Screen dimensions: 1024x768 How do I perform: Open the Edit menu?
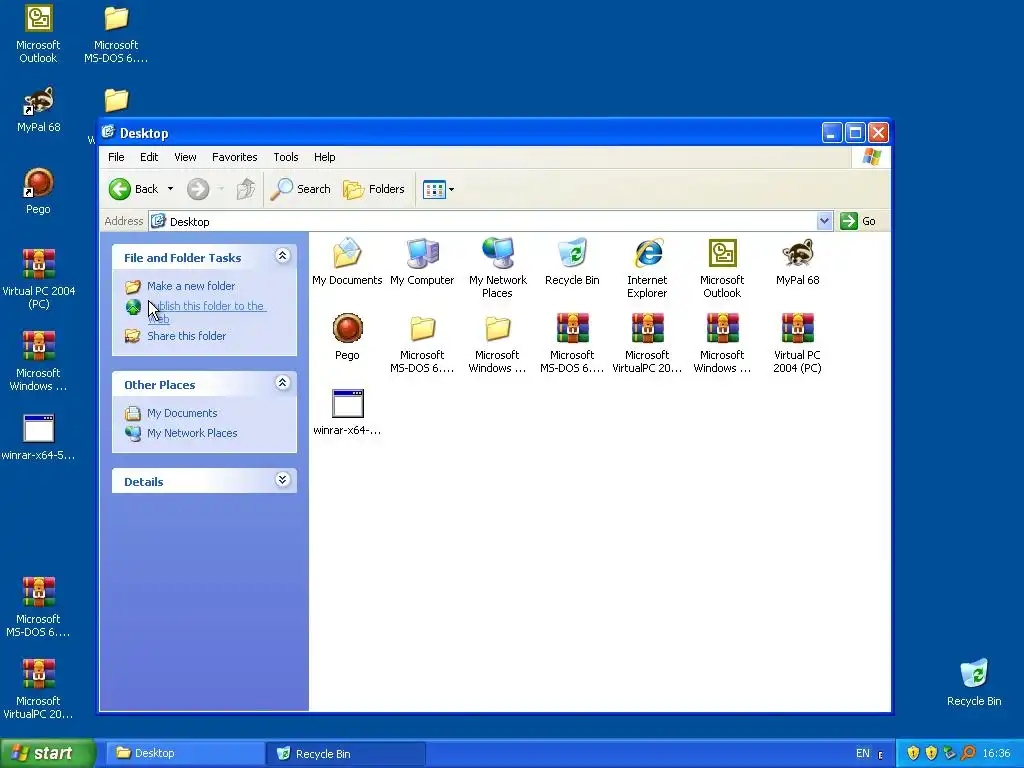click(149, 157)
